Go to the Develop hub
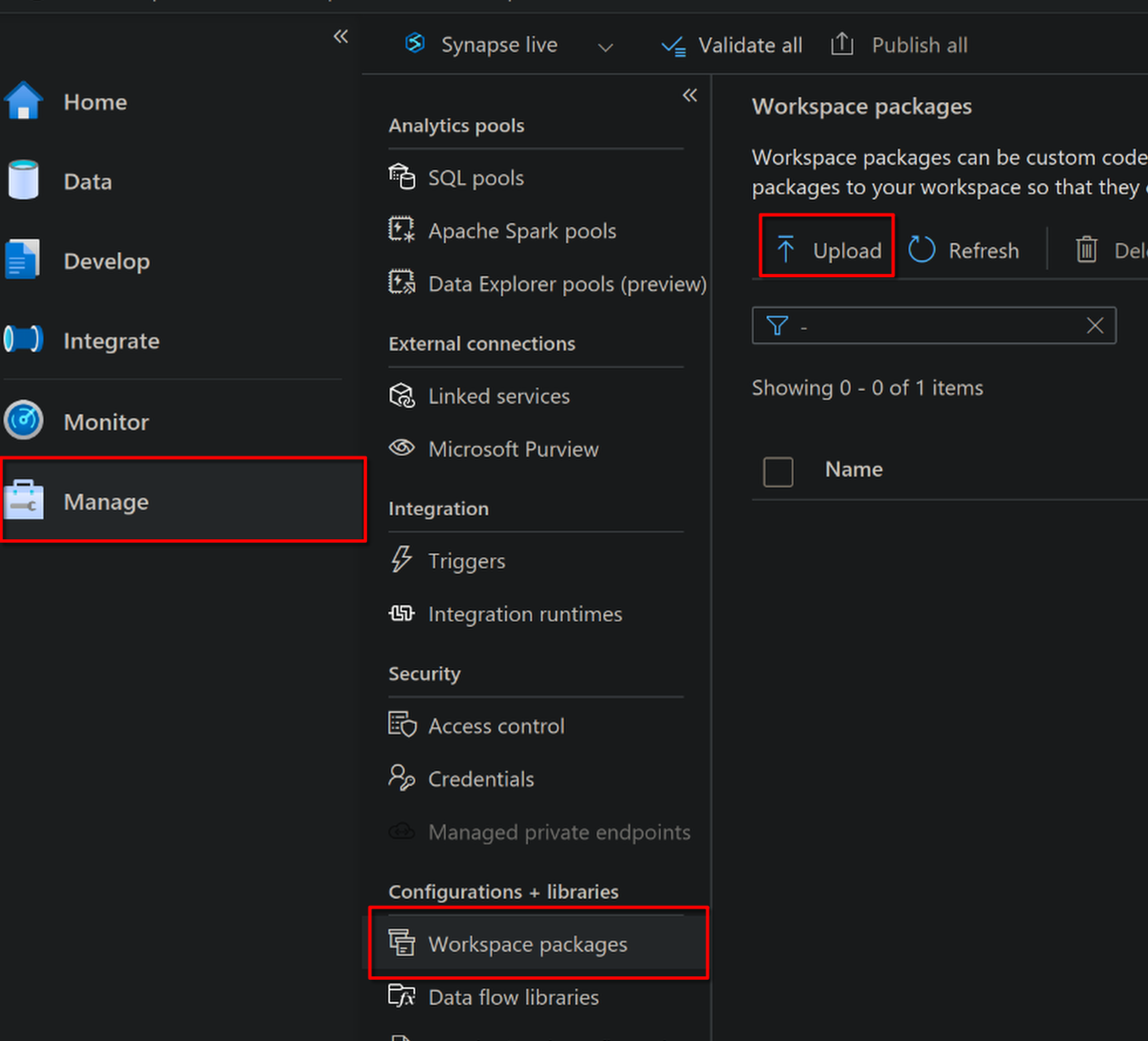 106,261
